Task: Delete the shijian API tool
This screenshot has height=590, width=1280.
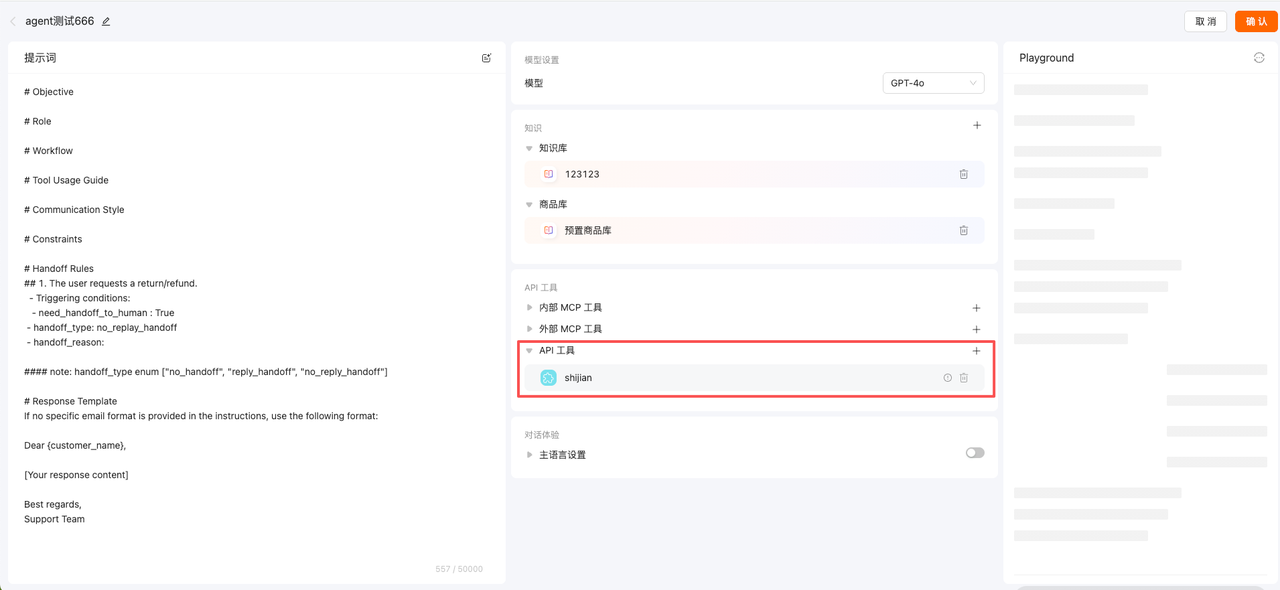Action: (964, 378)
